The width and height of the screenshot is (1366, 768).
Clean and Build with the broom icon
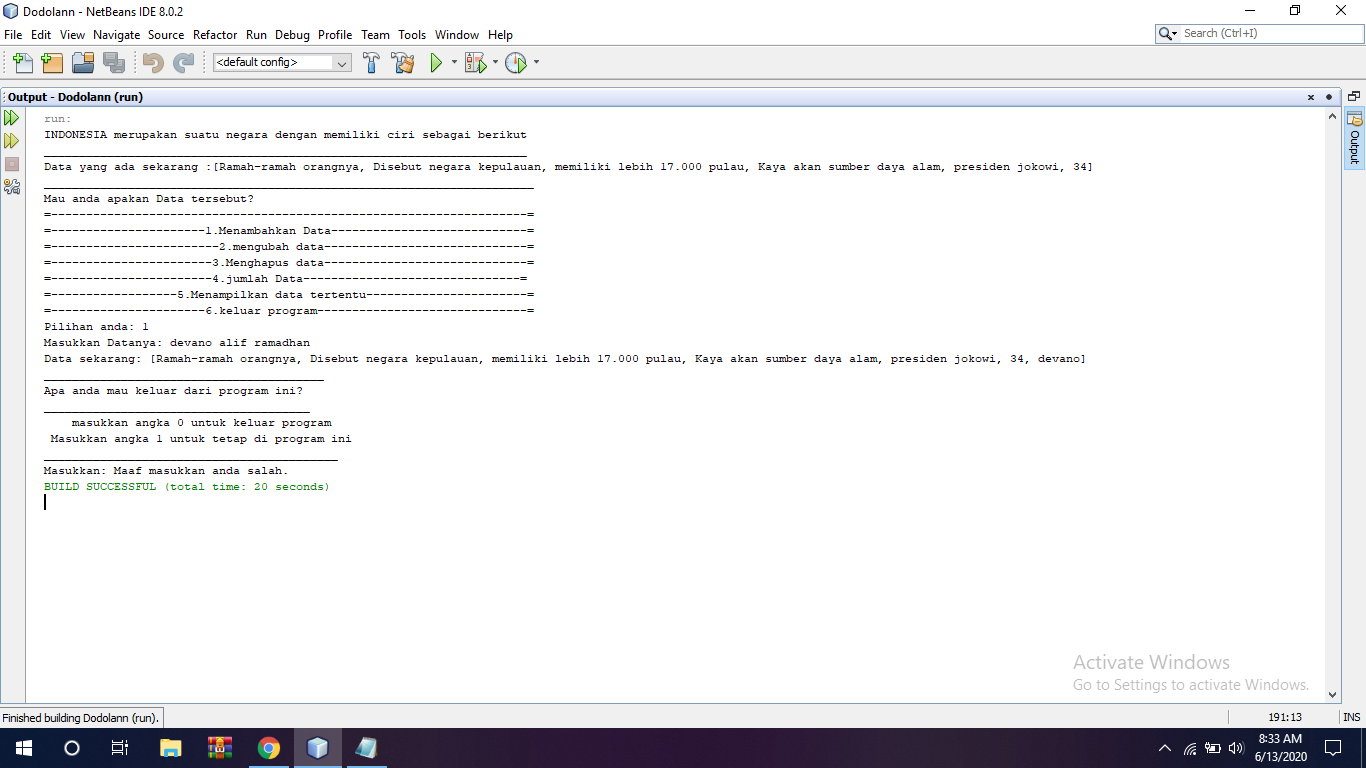(402, 62)
